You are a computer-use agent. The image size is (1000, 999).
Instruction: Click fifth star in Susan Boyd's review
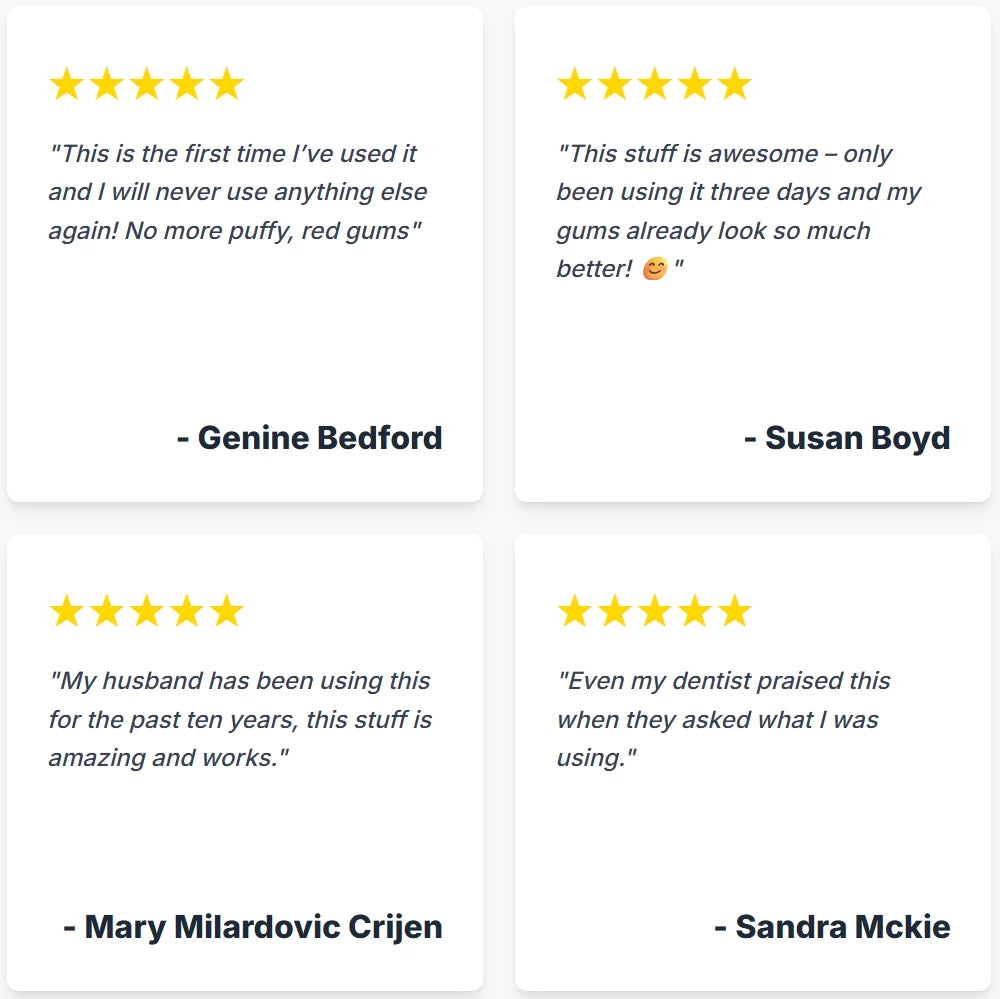pyautogui.click(x=735, y=84)
